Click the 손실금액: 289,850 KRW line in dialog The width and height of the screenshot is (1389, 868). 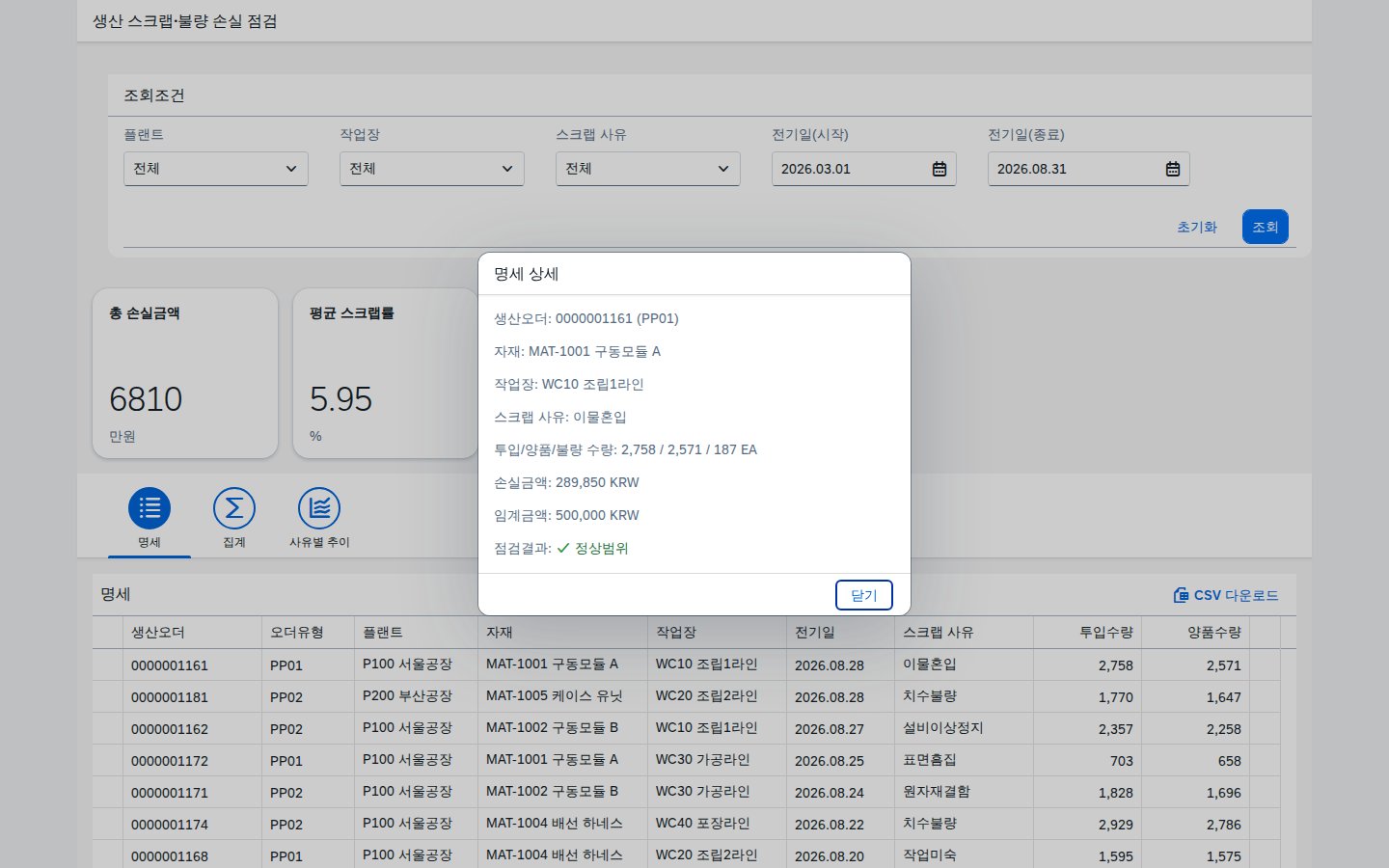coord(567,482)
